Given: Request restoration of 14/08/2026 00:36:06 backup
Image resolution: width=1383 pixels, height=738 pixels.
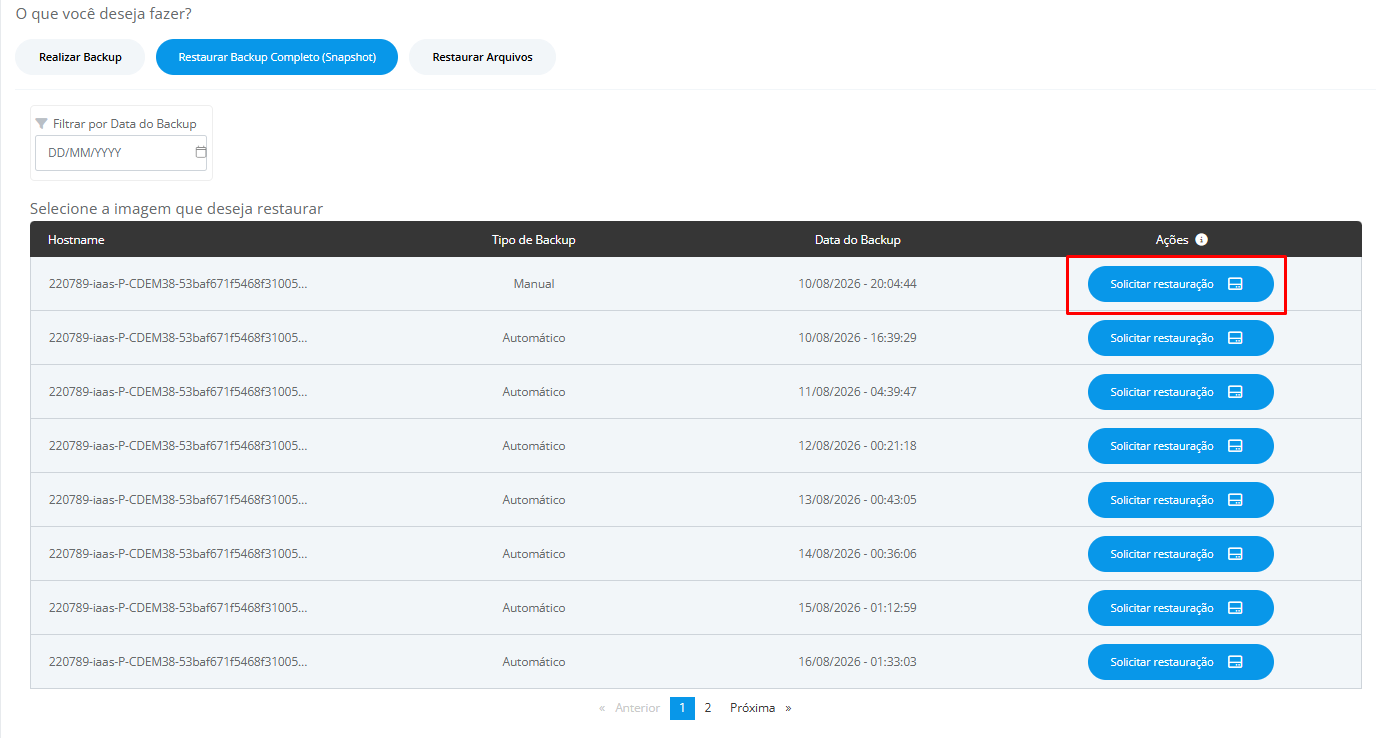Looking at the screenshot, I should click(x=1181, y=554).
